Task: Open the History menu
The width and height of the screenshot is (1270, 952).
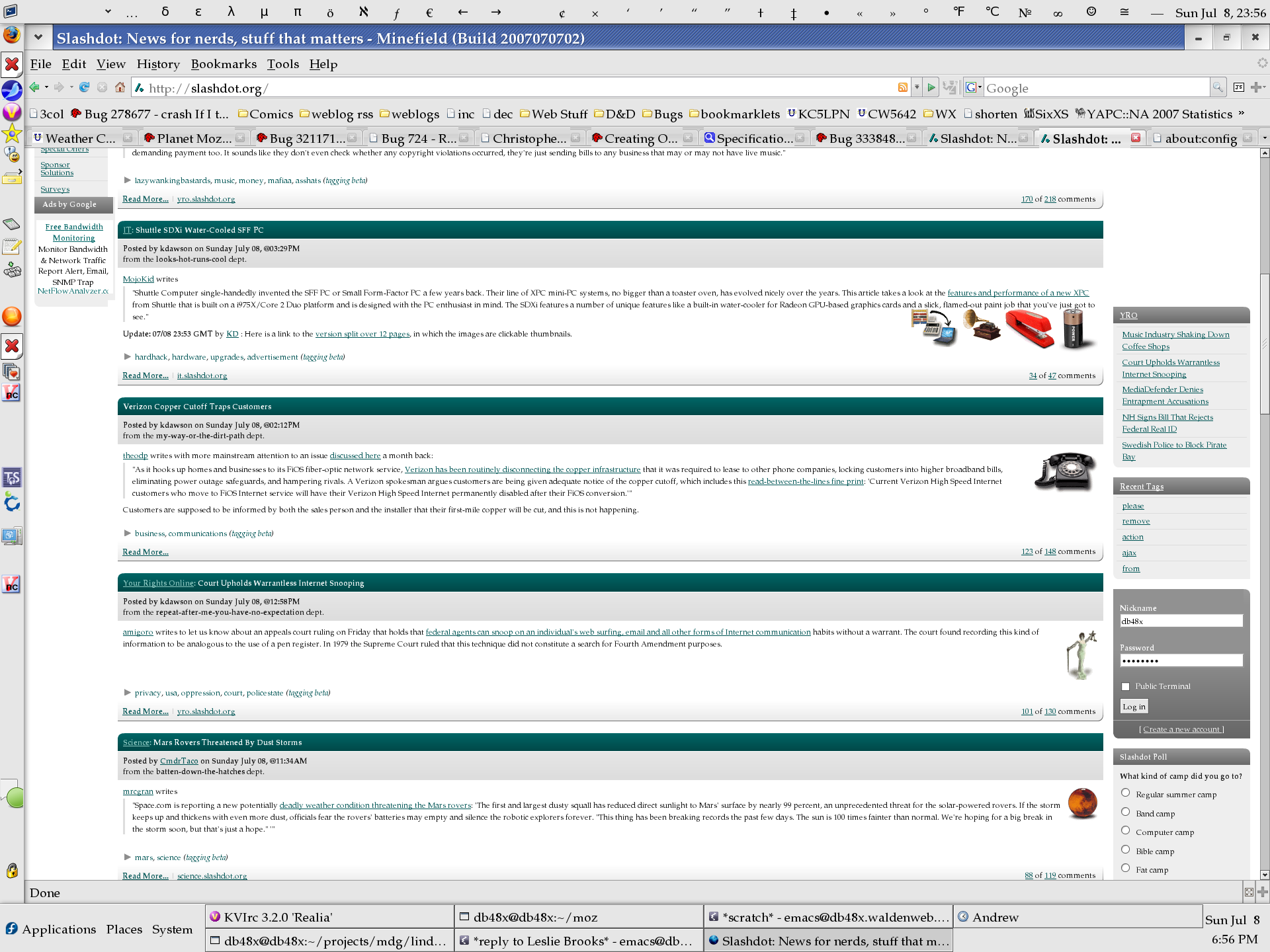Action: point(158,63)
